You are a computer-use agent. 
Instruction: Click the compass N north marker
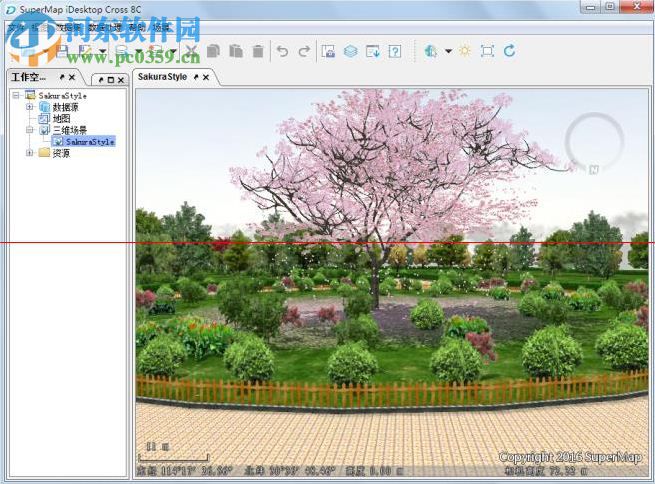point(594,170)
